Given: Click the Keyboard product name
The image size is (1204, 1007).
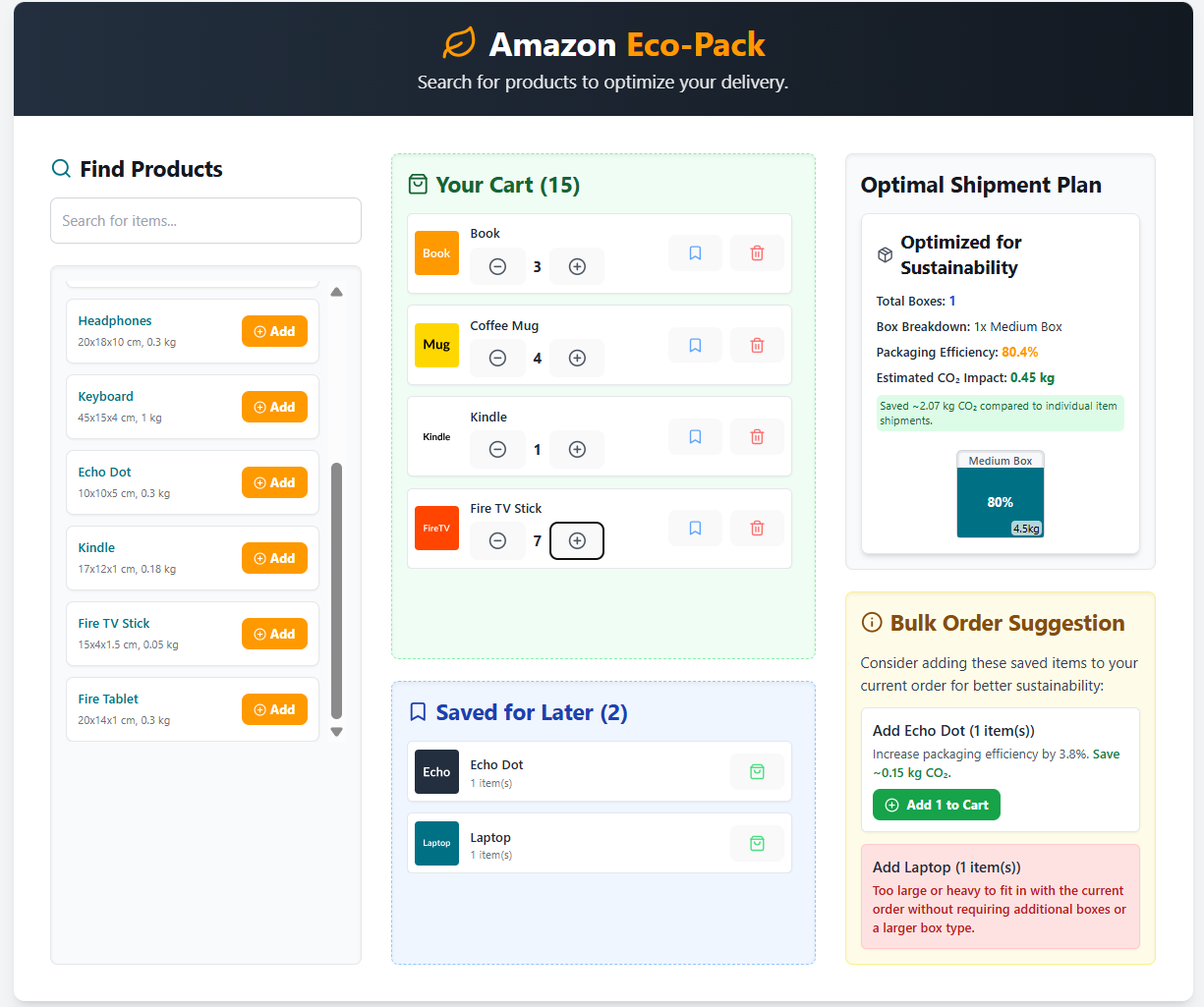Looking at the screenshot, I should pos(106,397).
